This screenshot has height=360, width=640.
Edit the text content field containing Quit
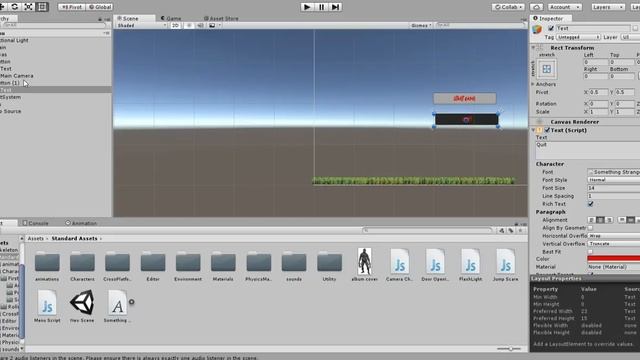tap(588, 150)
